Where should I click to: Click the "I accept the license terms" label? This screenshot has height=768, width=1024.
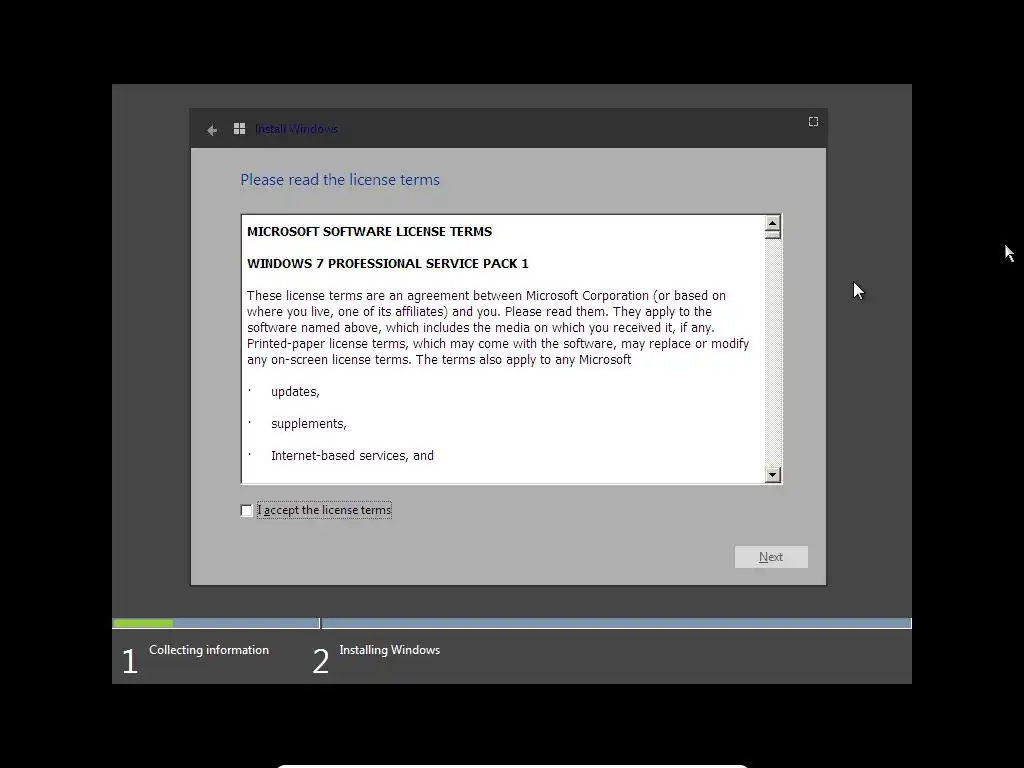pos(325,510)
